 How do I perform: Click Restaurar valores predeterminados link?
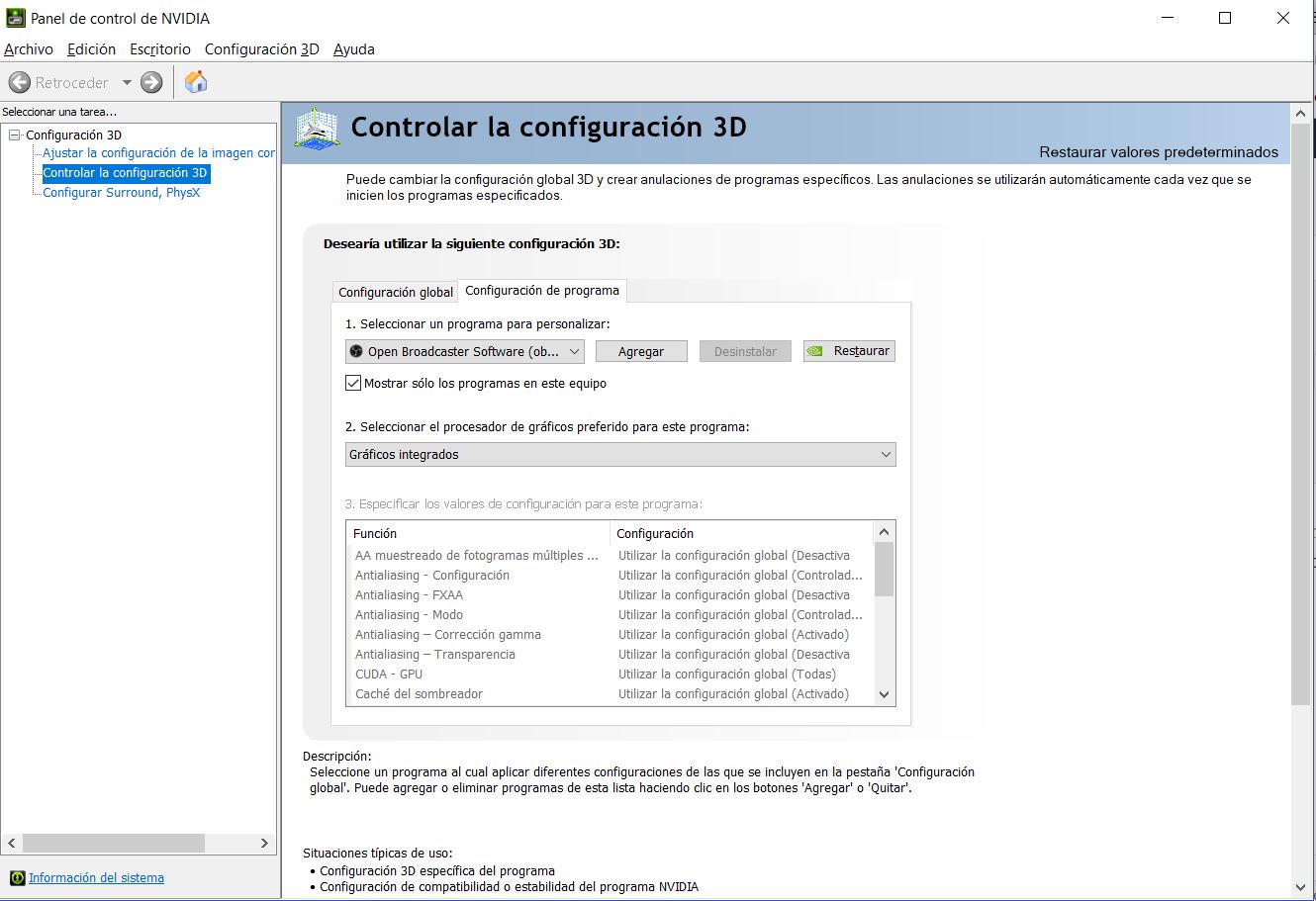coord(1159,152)
